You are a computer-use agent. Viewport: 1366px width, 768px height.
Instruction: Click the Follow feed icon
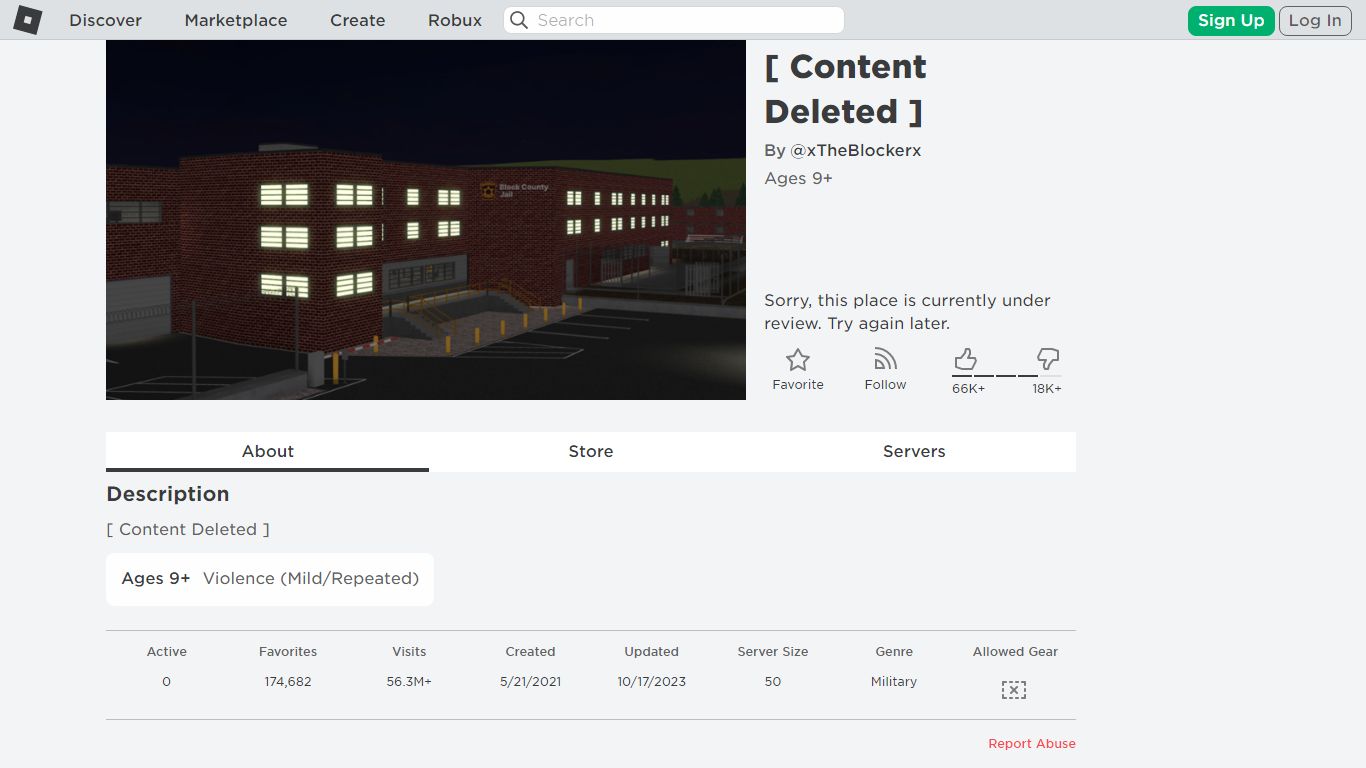point(885,359)
